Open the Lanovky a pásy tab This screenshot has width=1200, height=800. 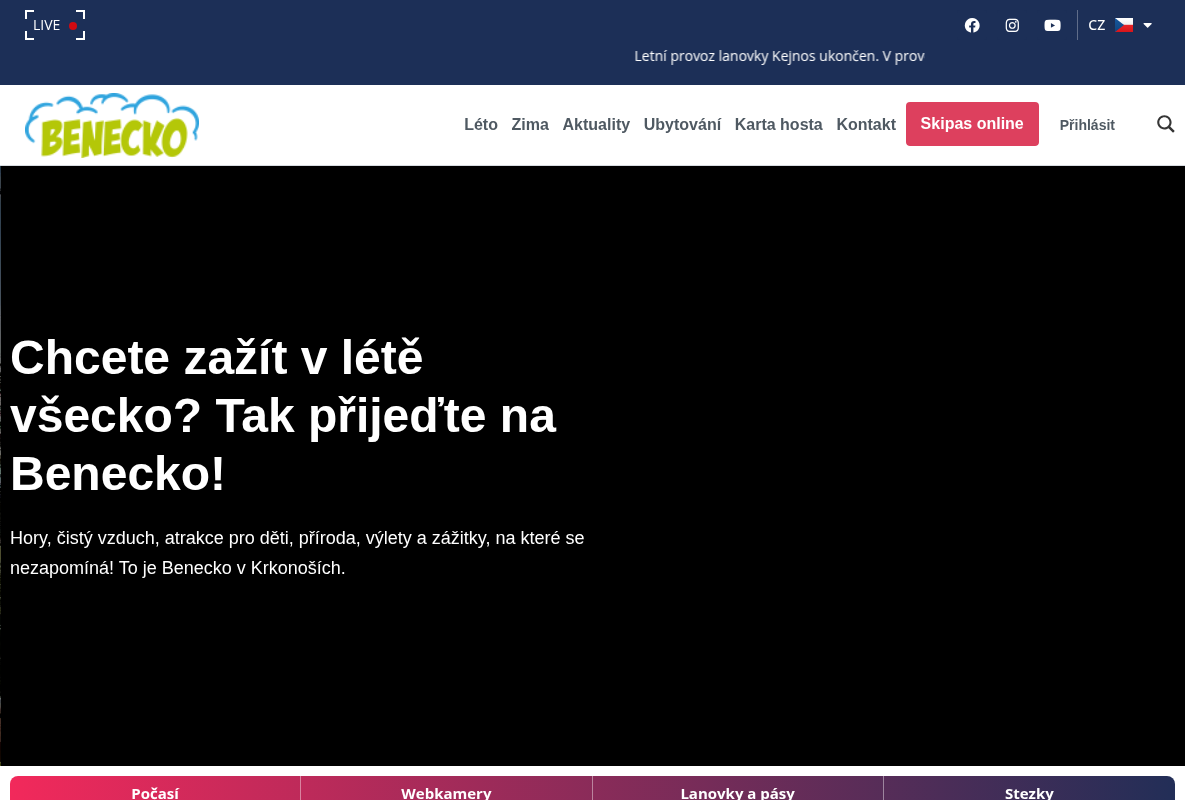[738, 789]
